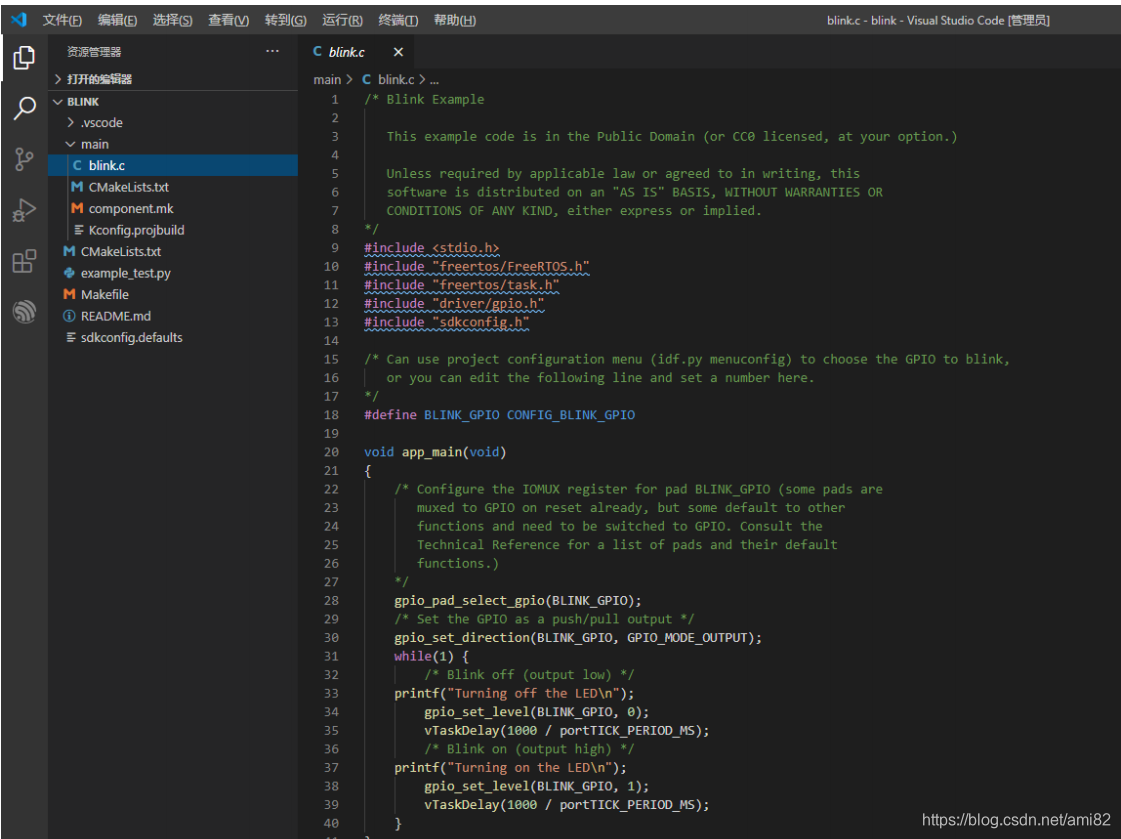Screen dimensions: 1121x839
Task: Open the 帮助(H) menu
Action: pos(455,20)
